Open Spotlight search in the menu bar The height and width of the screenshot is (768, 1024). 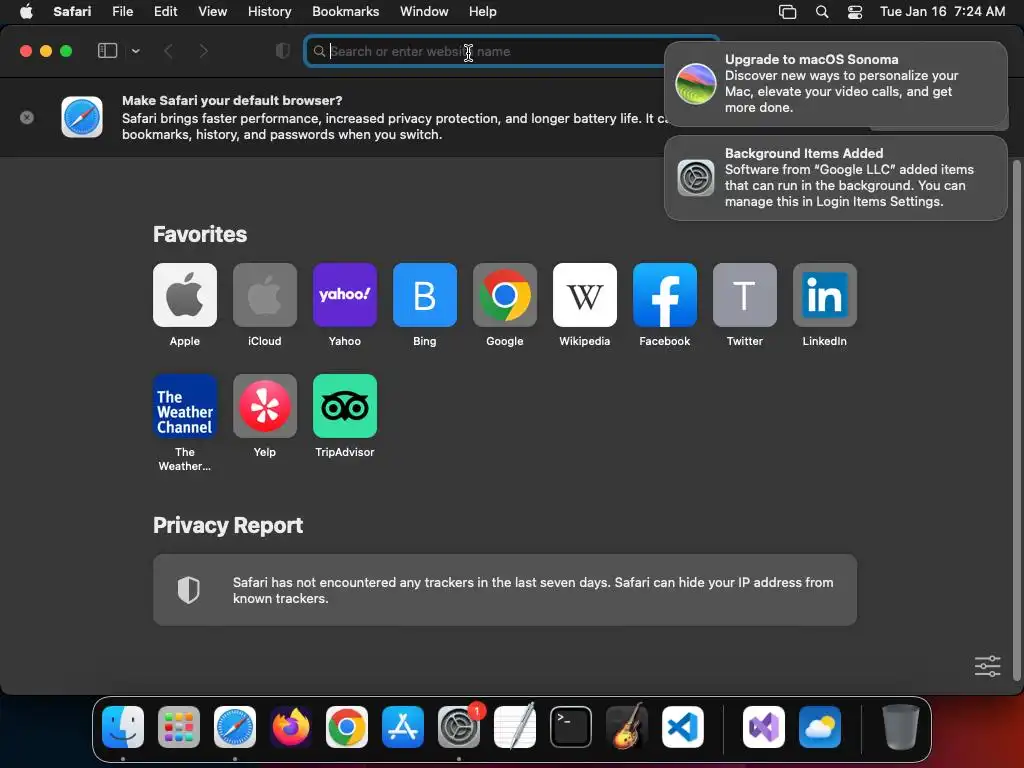point(822,12)
